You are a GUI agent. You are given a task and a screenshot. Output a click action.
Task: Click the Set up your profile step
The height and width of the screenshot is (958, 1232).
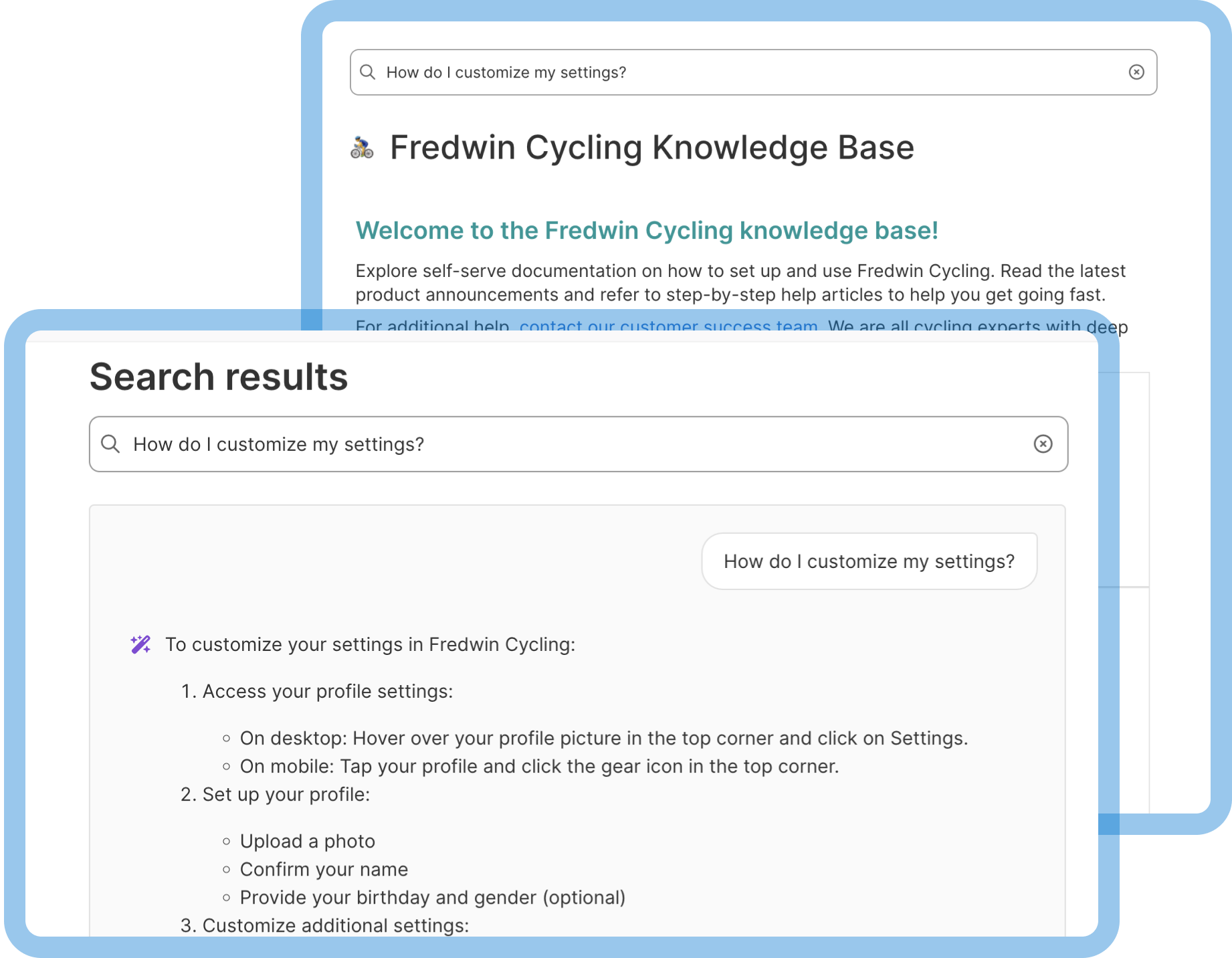[278, 795]
